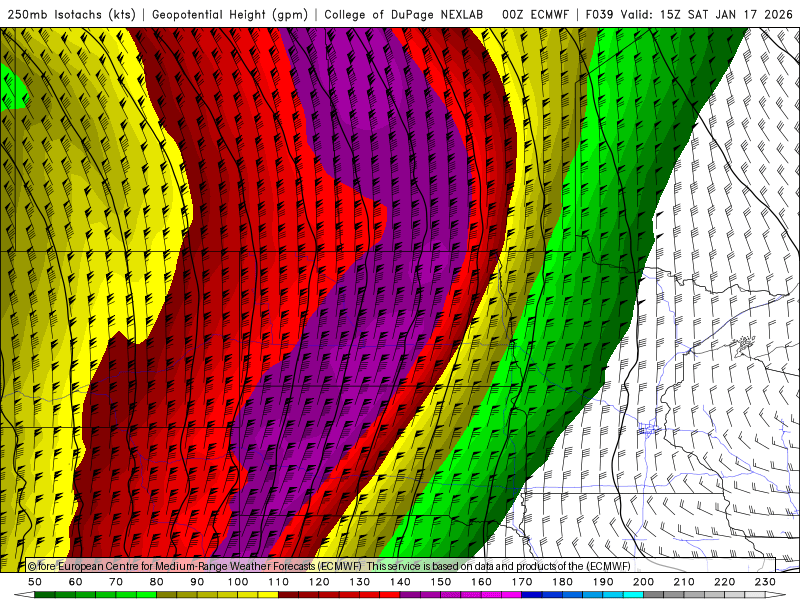Click the legend value "230"

[765, 582]
